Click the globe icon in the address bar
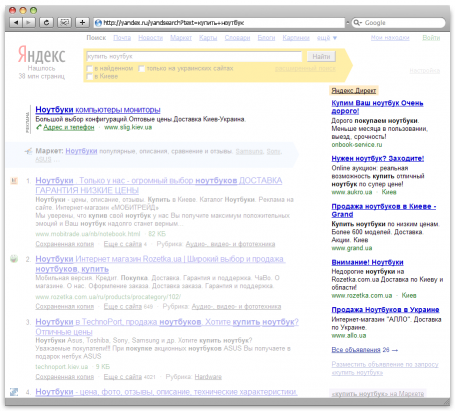 coord(98,23)
